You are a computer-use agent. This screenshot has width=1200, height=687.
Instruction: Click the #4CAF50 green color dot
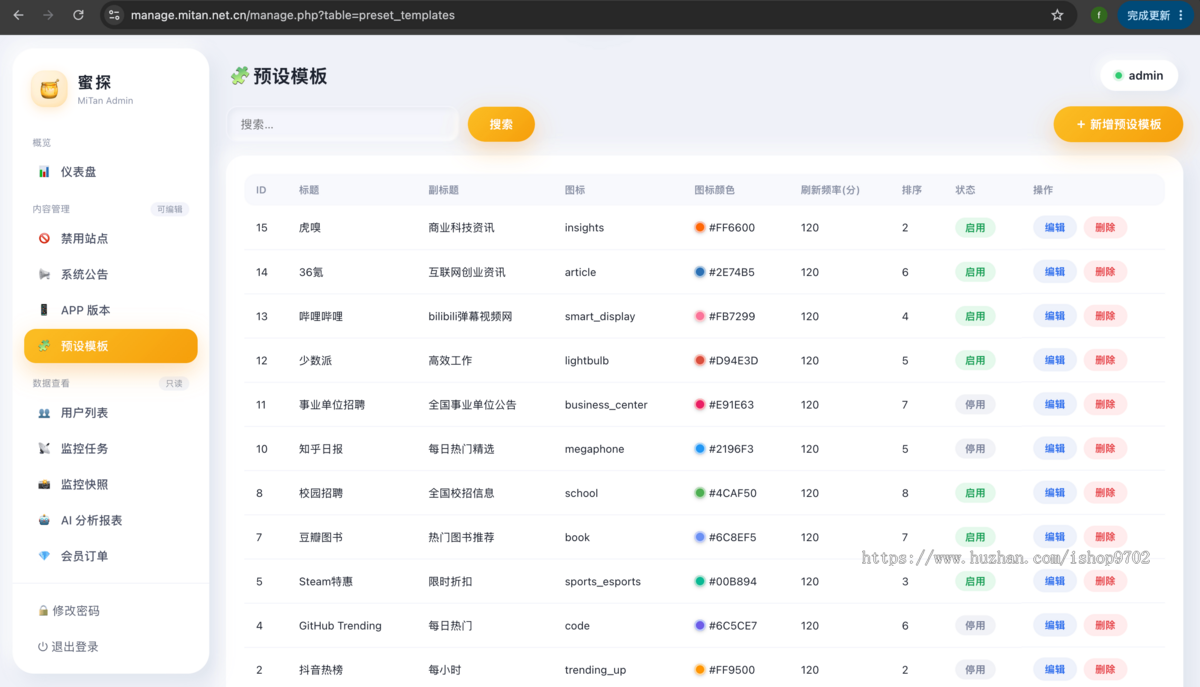pos(700,493)
